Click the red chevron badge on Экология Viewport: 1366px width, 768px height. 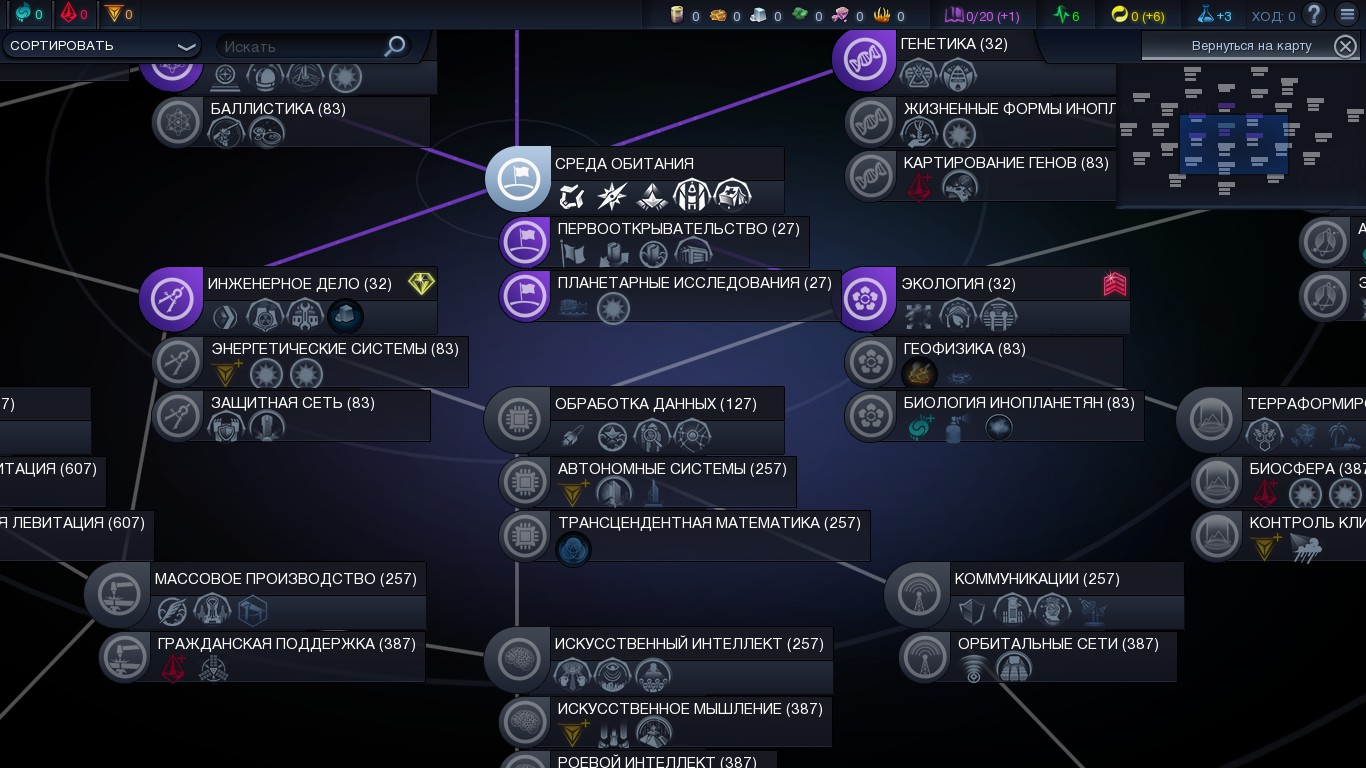click(1115, 284)
